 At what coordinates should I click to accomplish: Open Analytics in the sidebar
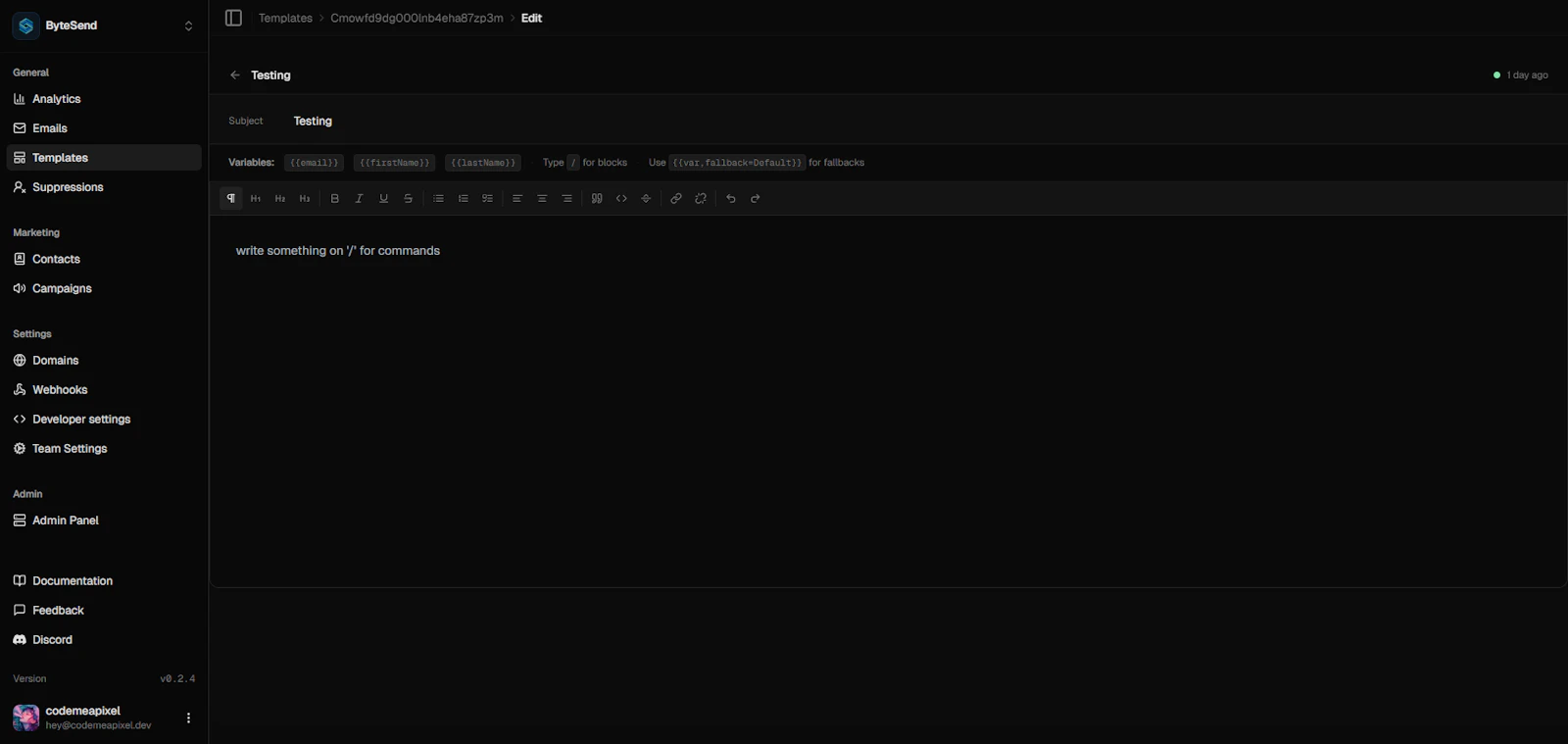click(x=104, y=99)
